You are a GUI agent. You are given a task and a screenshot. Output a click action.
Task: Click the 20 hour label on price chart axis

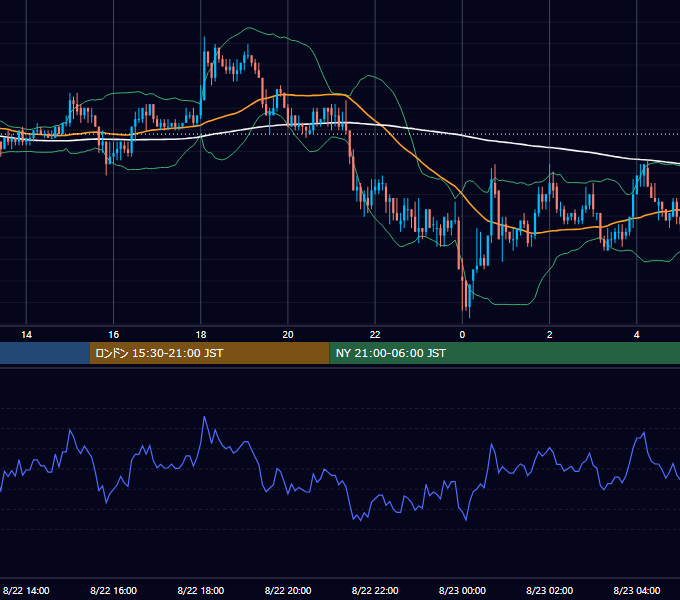[288, 335]
